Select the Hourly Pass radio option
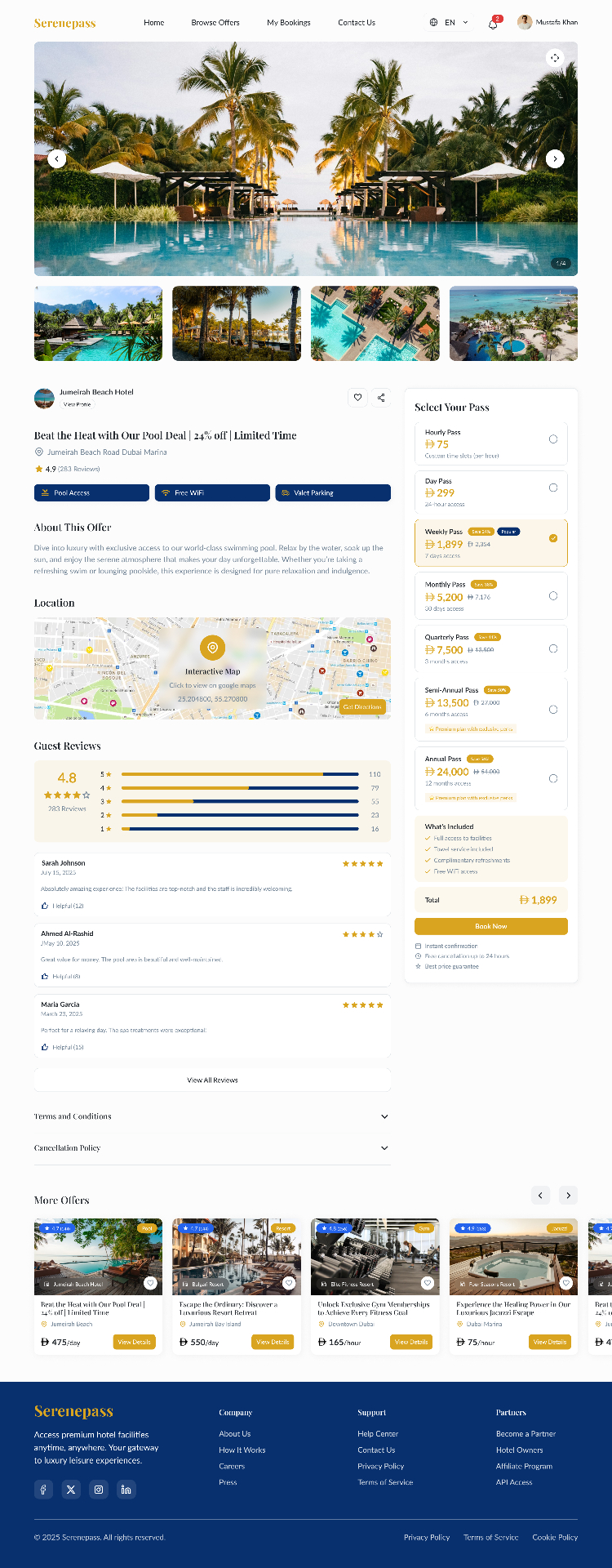The width and height of the screenshot is (612, 1568). pyautogui.click(x=553, y=439)
